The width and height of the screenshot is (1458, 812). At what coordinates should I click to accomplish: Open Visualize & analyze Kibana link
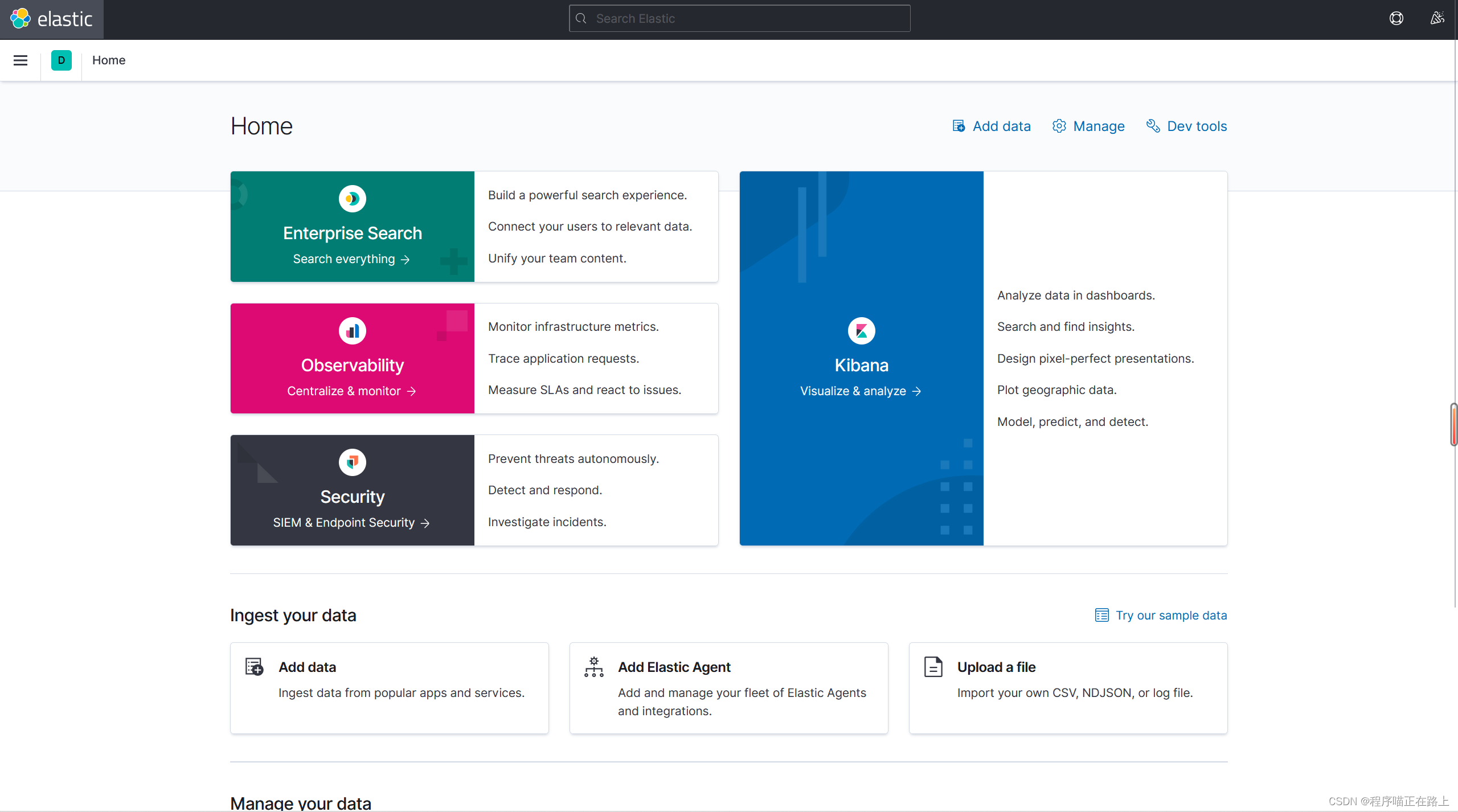tap(860, 391)
